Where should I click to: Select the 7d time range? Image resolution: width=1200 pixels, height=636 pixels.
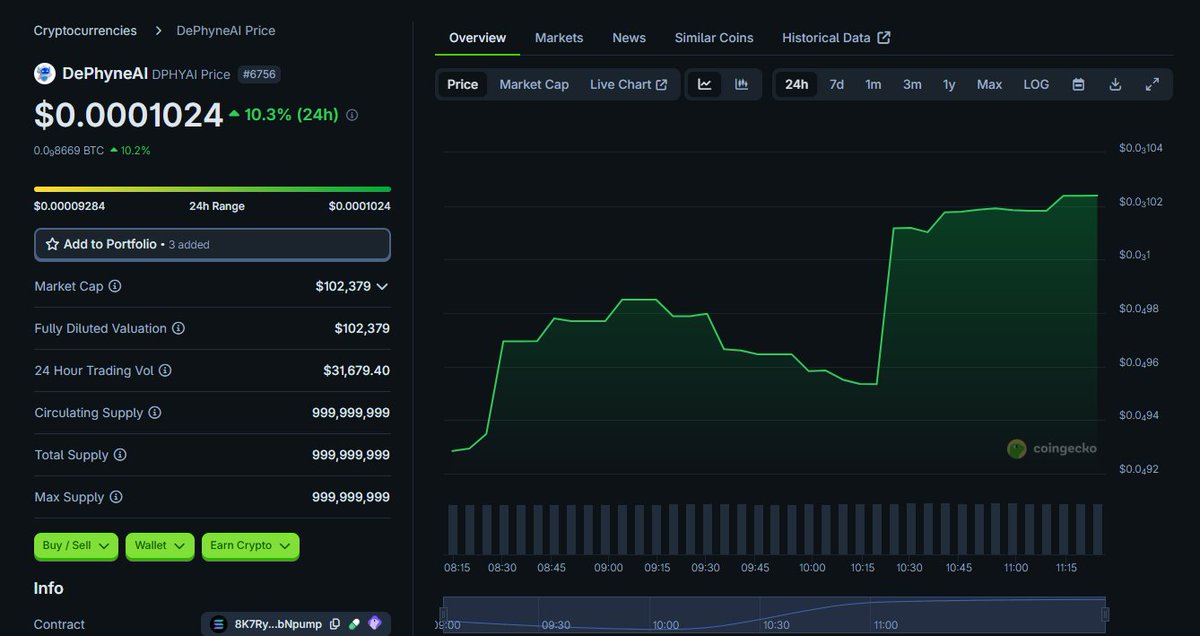click(837, 84)
